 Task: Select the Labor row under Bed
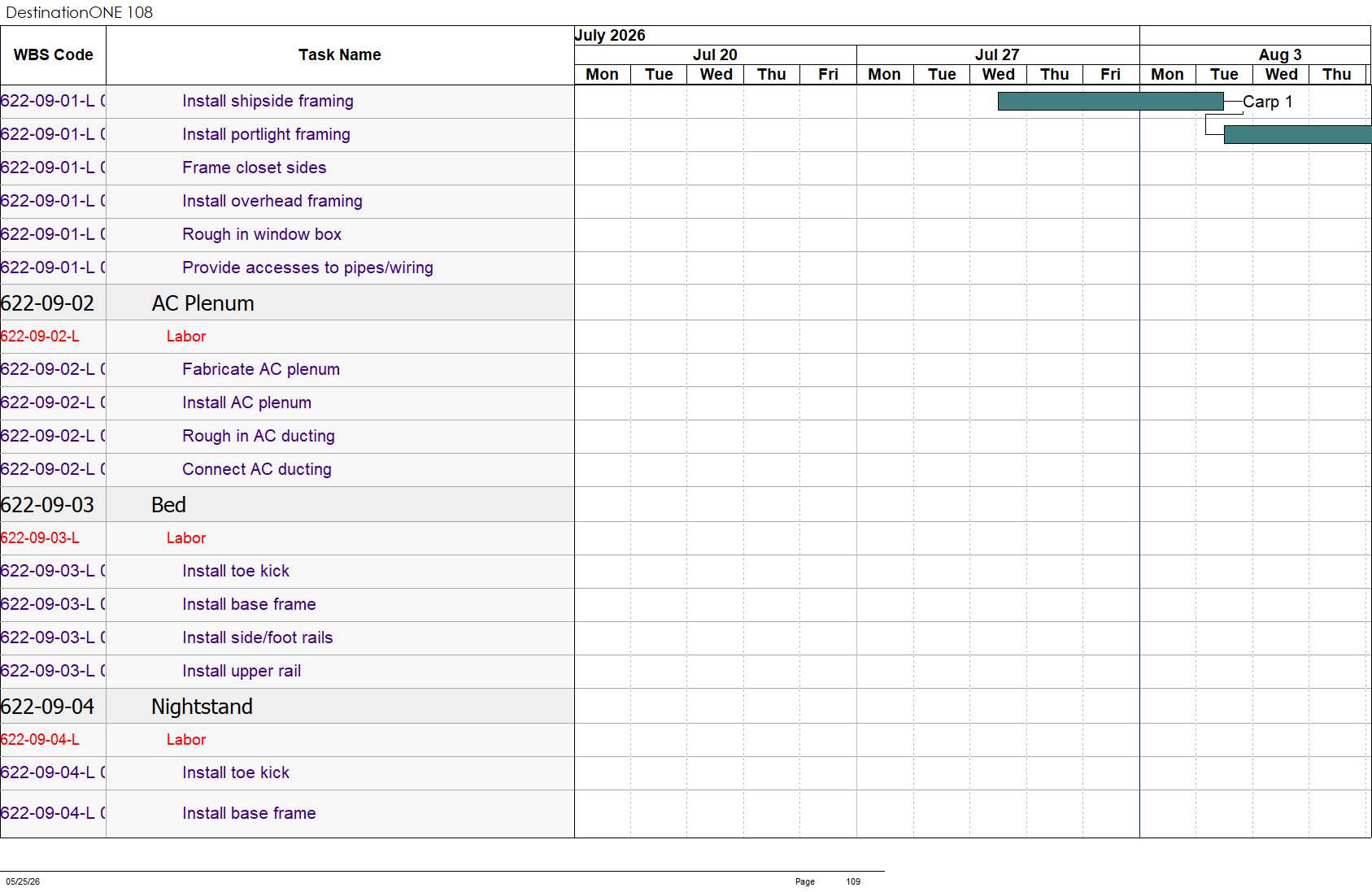click(x=186, y=537)
